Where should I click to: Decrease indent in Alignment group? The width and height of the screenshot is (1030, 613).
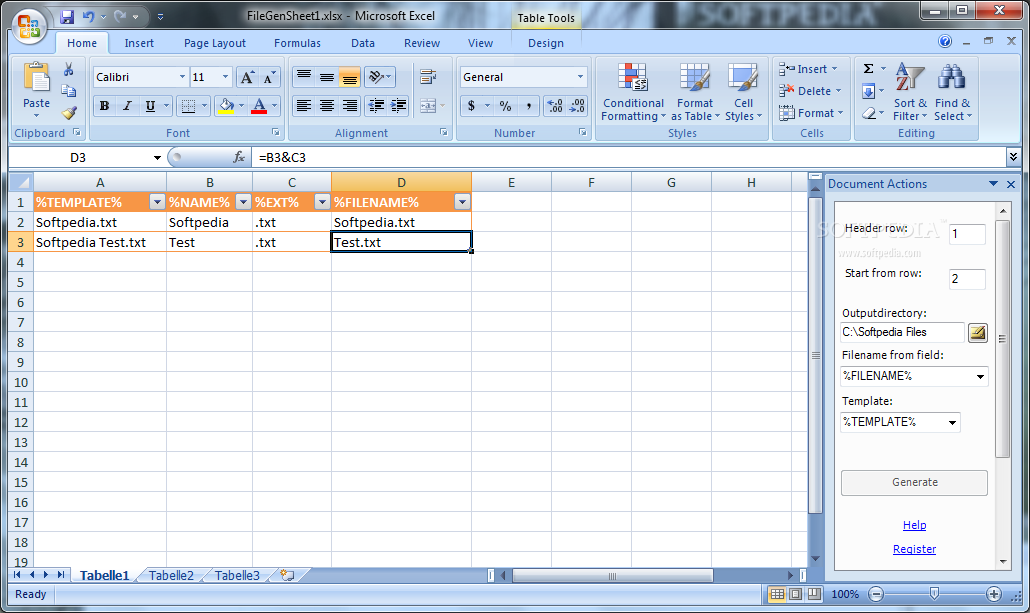click(376, 106)
